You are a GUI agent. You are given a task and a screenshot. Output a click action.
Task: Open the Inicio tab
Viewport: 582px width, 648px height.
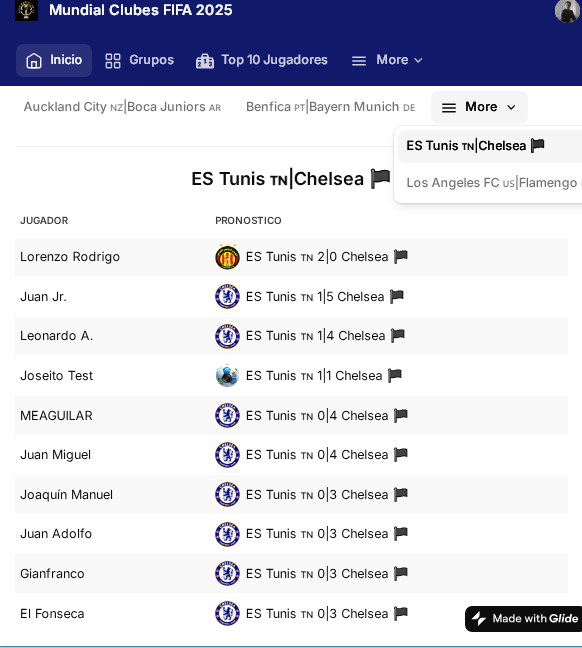54,60
